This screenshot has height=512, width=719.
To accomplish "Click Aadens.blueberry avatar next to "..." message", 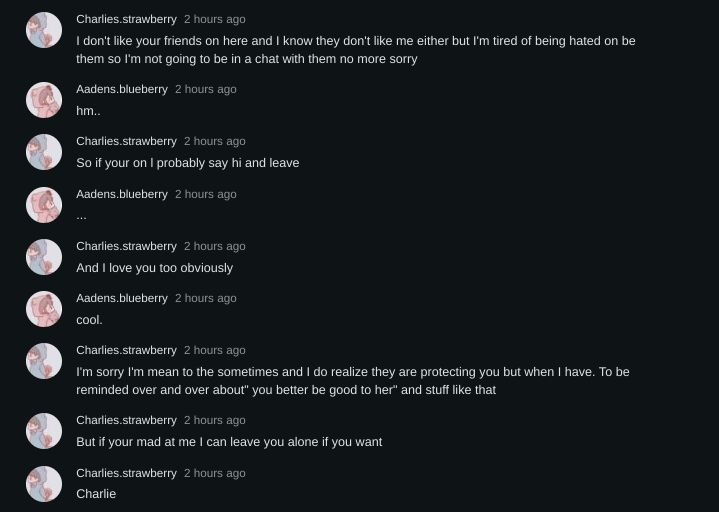I will [x=44, y=205].
